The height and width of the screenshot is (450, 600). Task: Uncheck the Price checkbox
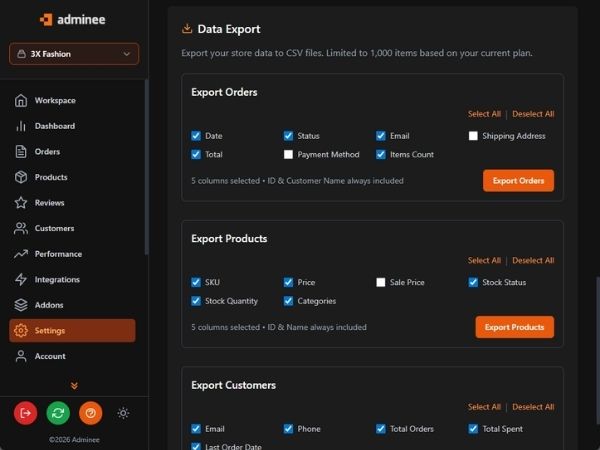pos(288,282)
